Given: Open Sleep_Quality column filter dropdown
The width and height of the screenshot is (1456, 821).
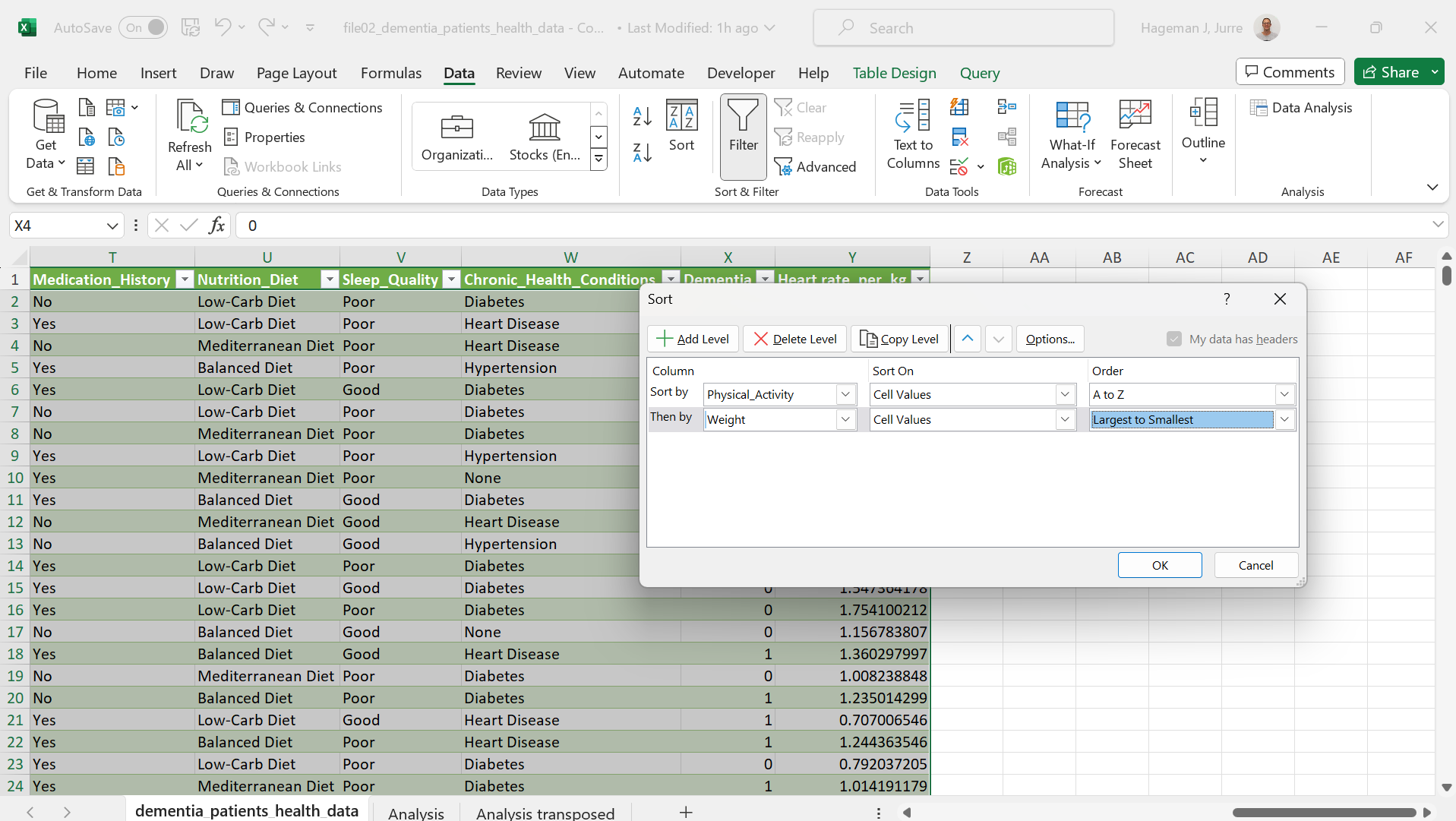Looking at the screenshot, I should [451, 279].
